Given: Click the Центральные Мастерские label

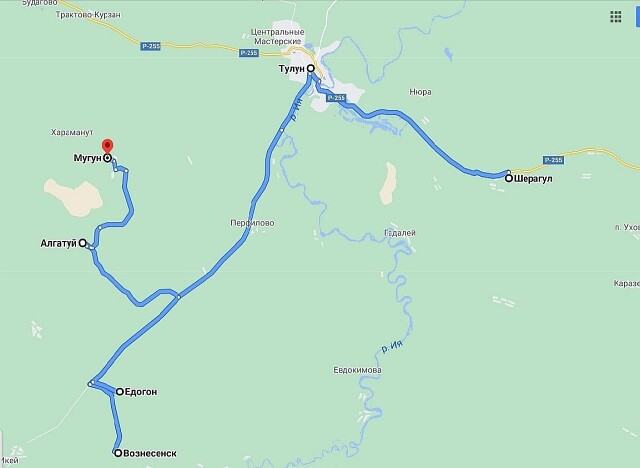Looking at the screenshot, I should (278, 36).
